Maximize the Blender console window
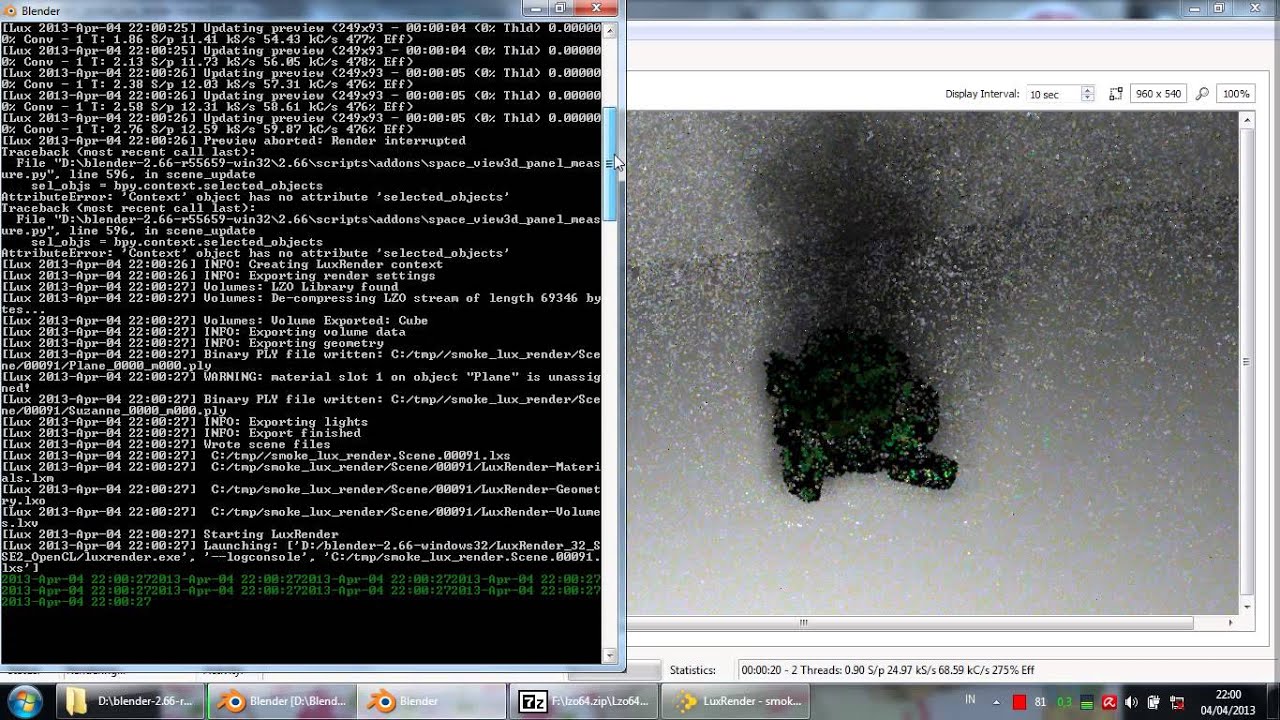The image size is (1280, 720). click(560, 8)
